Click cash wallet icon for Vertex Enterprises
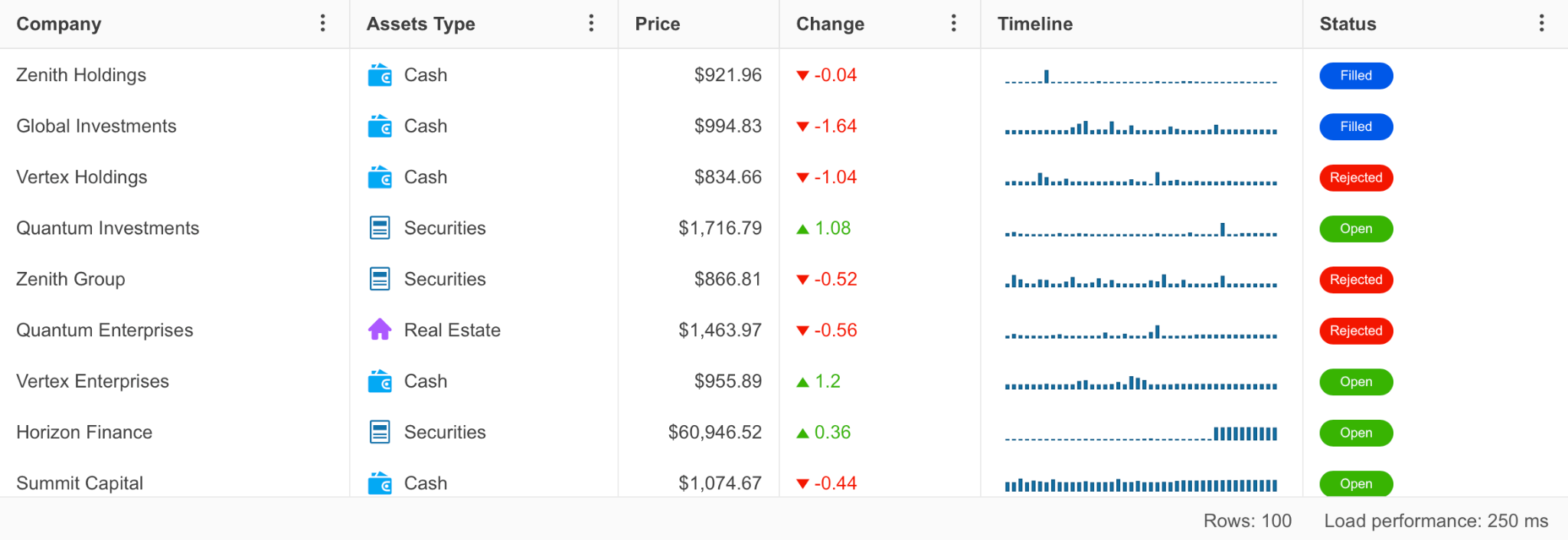 coord(380,381)
